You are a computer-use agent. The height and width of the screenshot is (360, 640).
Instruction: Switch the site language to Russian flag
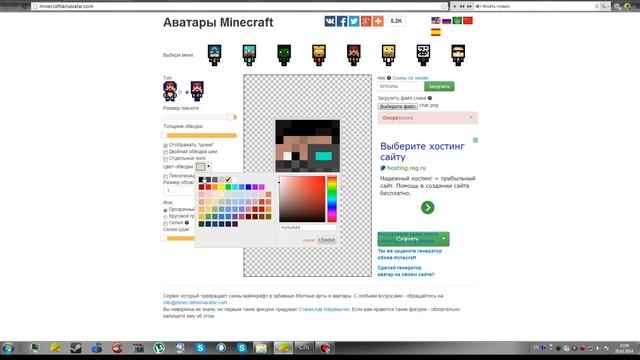[x=447, y=20]
